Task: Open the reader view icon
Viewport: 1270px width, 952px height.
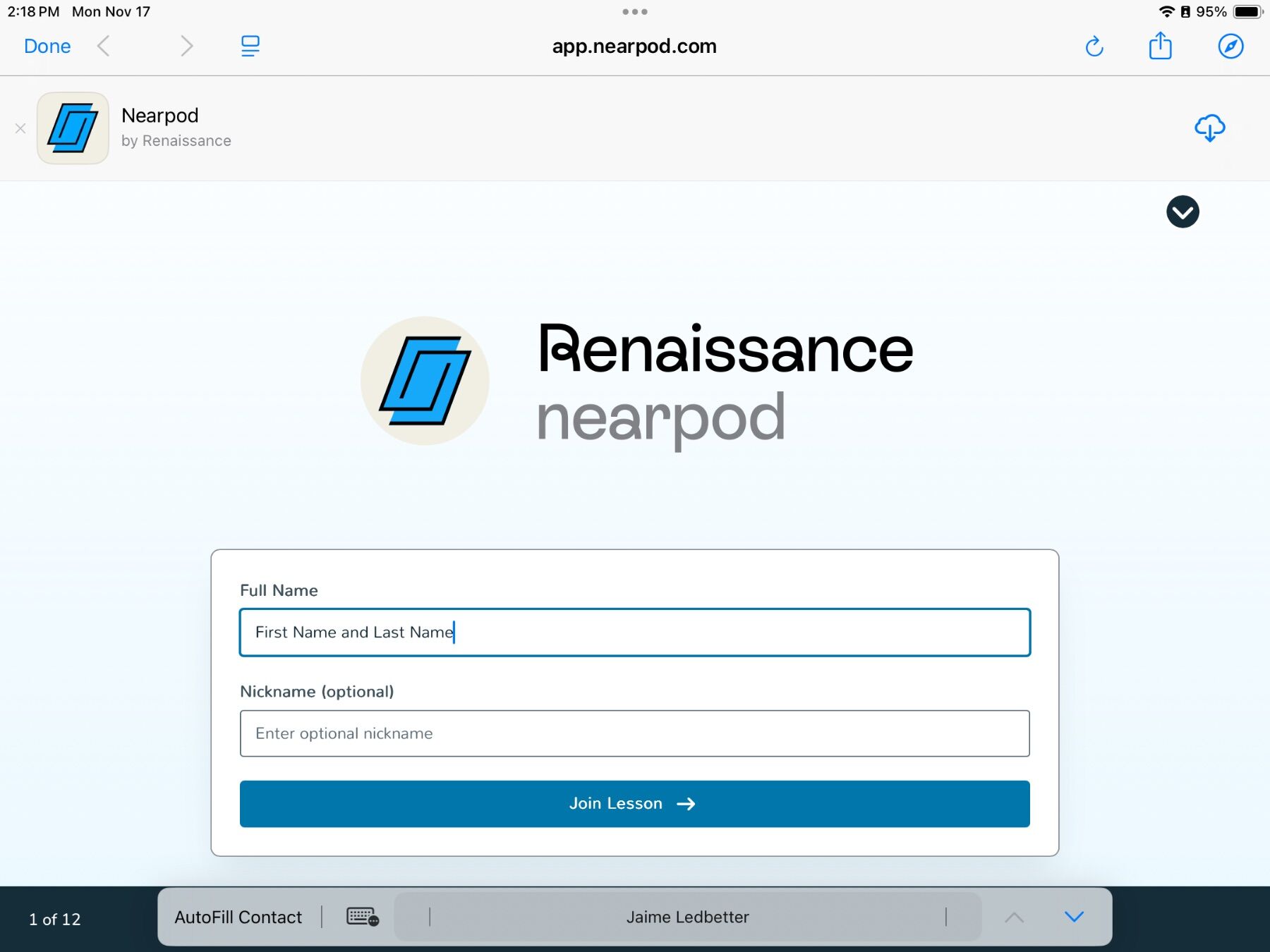Action: click(x=250, y=47)
